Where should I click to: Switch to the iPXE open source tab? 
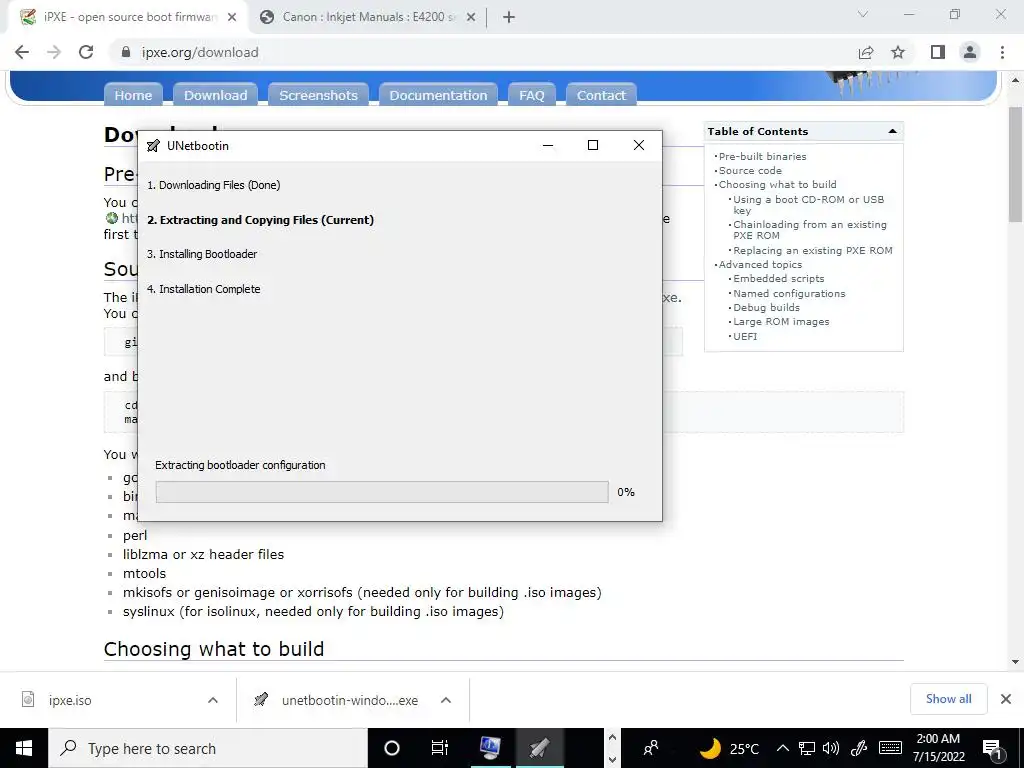click(129, 17)
